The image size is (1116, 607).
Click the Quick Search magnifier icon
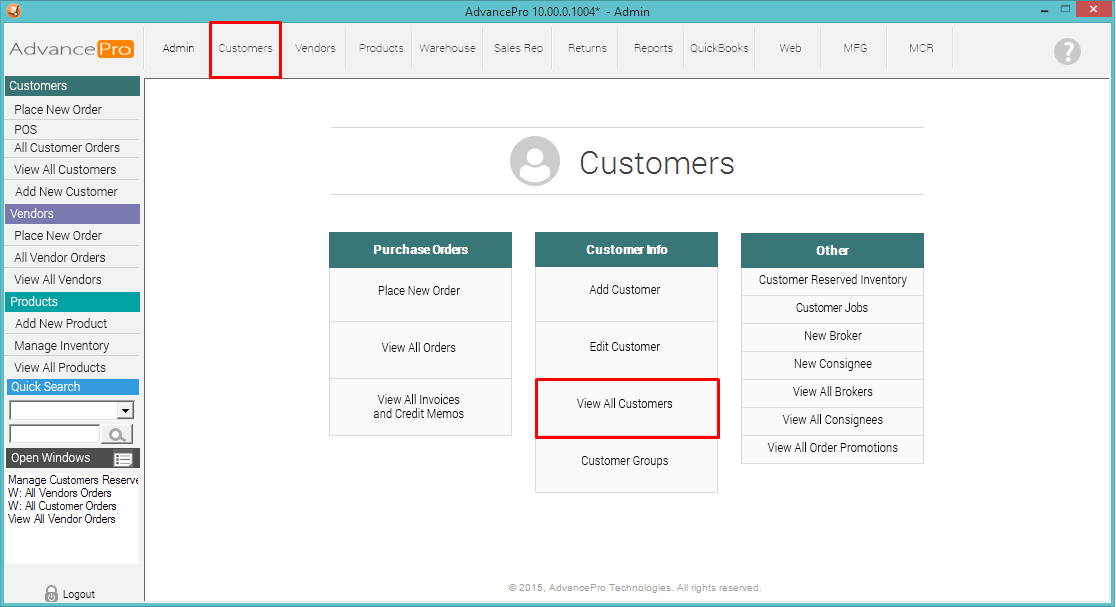point(118,434)
